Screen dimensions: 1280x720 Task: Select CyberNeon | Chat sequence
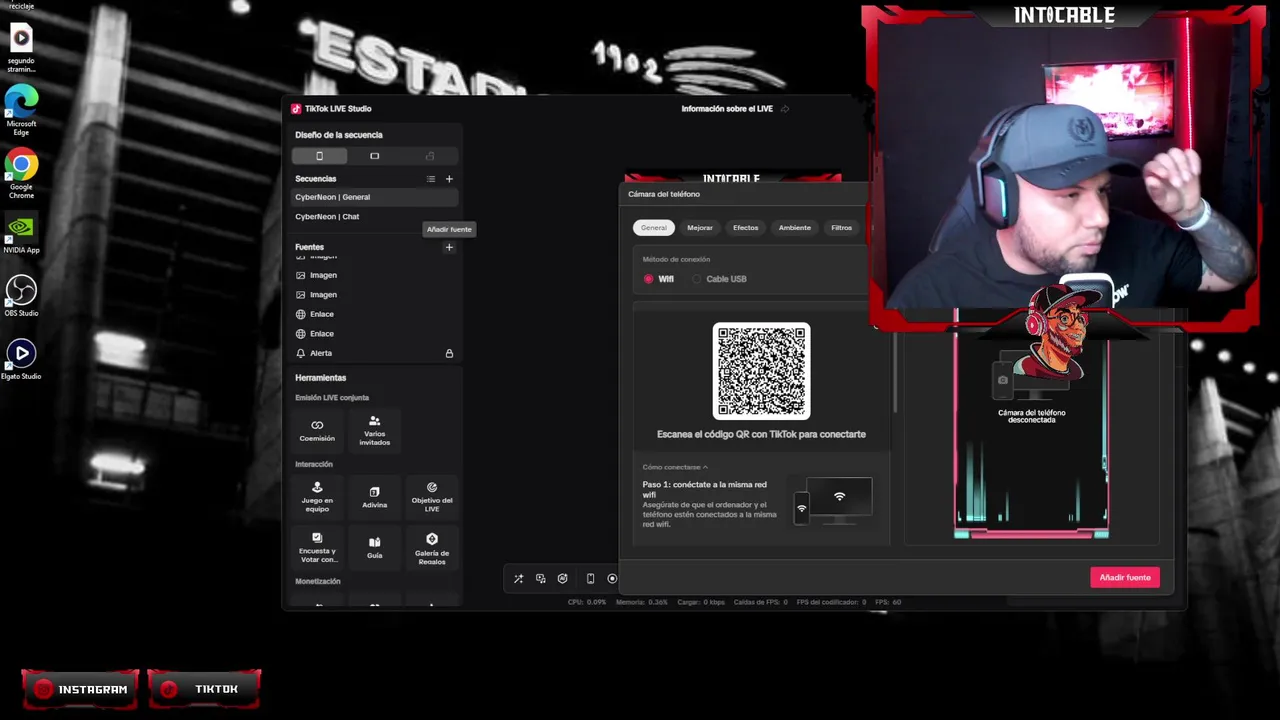click(x=375, y=216)
